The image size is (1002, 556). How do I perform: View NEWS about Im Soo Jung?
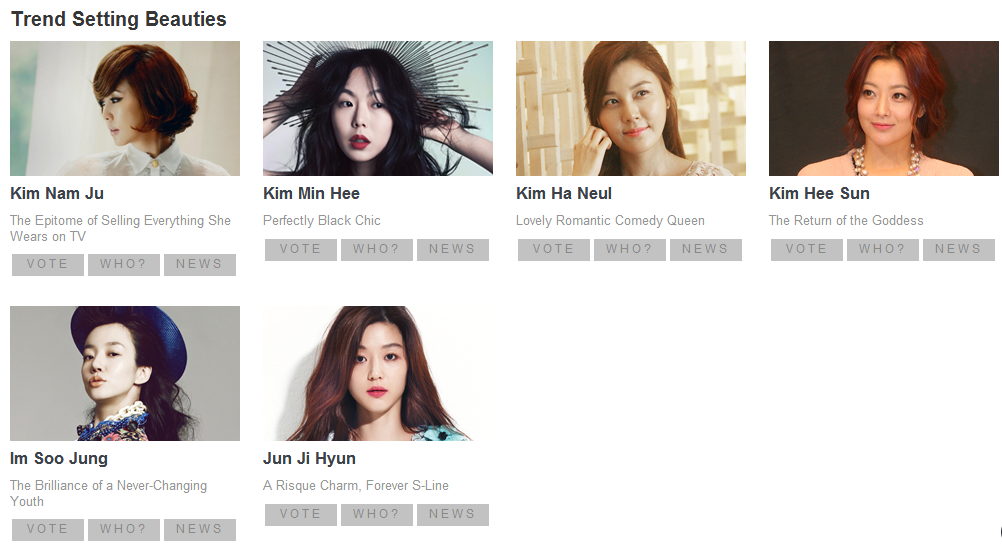point(200,530)
